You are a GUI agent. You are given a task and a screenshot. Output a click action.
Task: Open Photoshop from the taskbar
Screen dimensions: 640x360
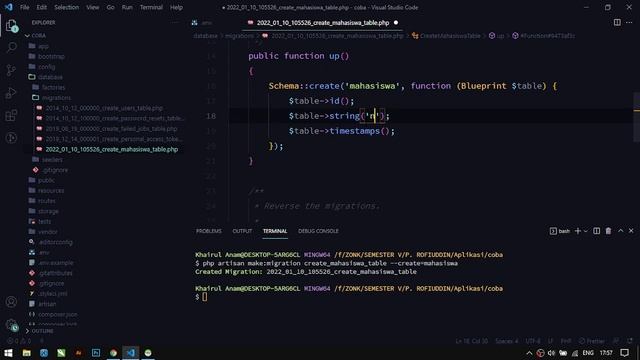click(x=96, y=353)
